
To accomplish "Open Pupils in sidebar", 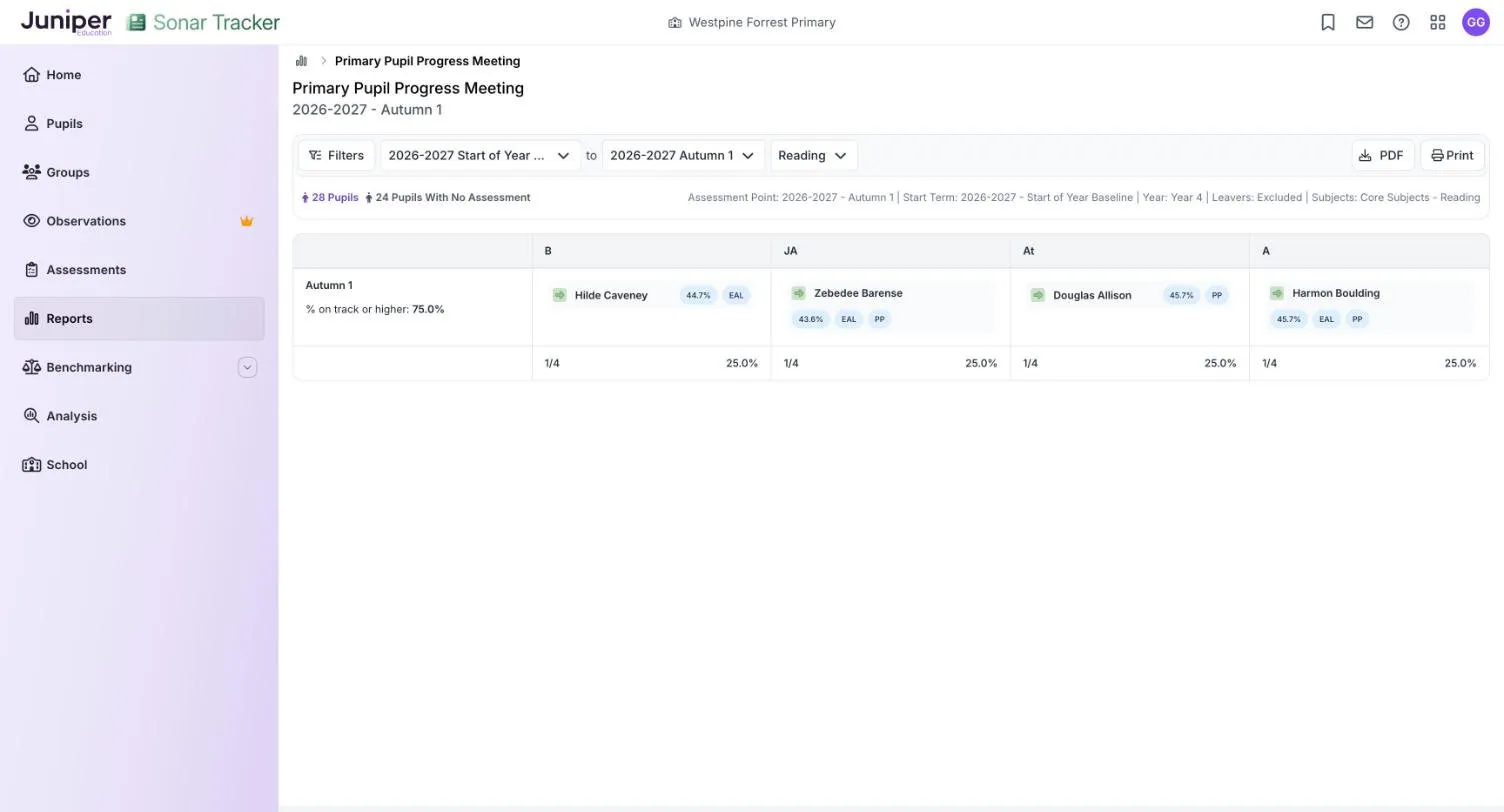I will click(139, 124).
